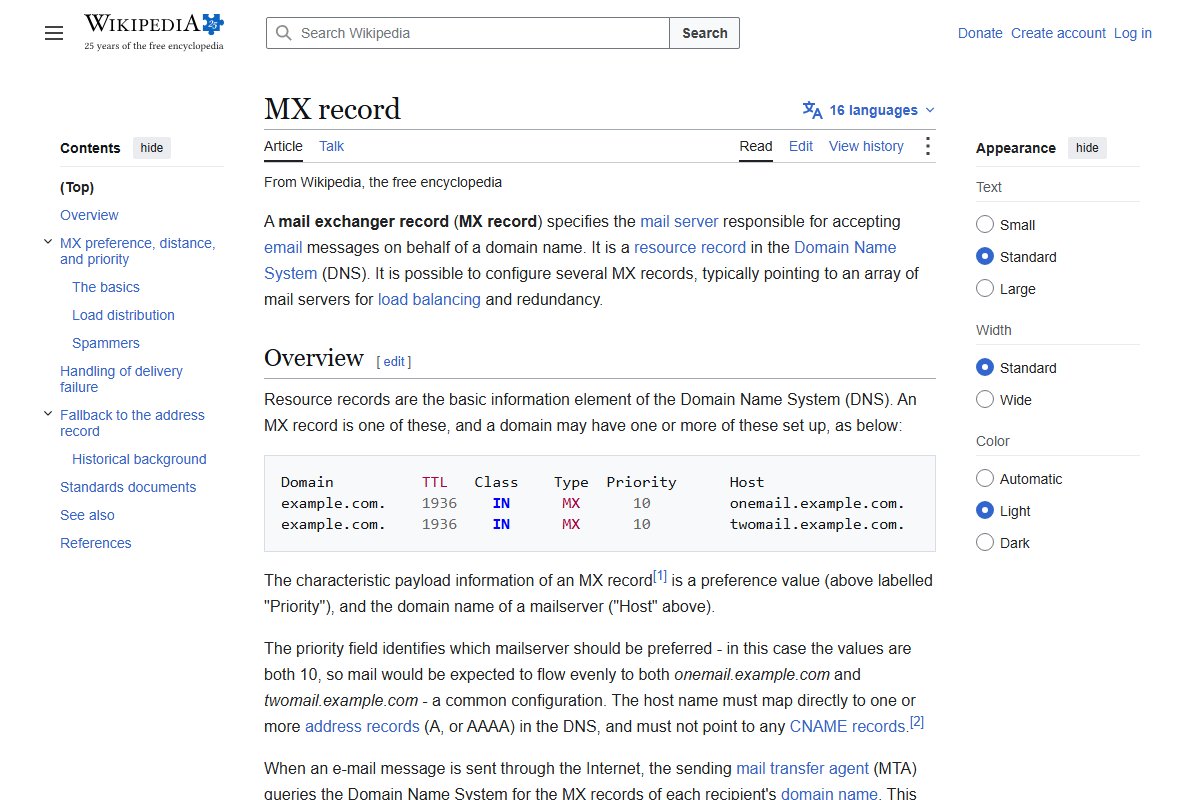Open the View history tab
Screen dimensions: 1200x800
pyautogui.click(x=866, y=146)
